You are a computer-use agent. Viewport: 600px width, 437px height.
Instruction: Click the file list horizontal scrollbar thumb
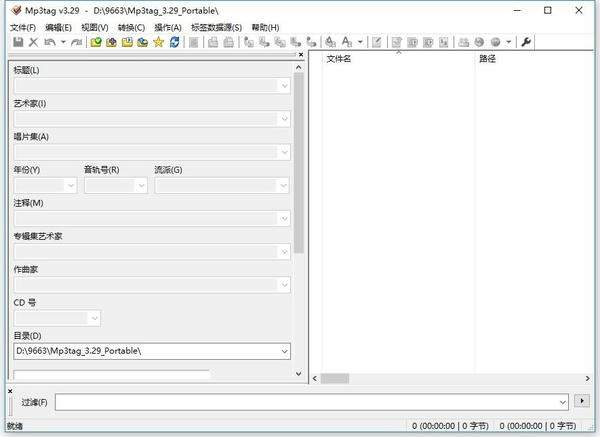pyautogui.click(x=335, y=378)
